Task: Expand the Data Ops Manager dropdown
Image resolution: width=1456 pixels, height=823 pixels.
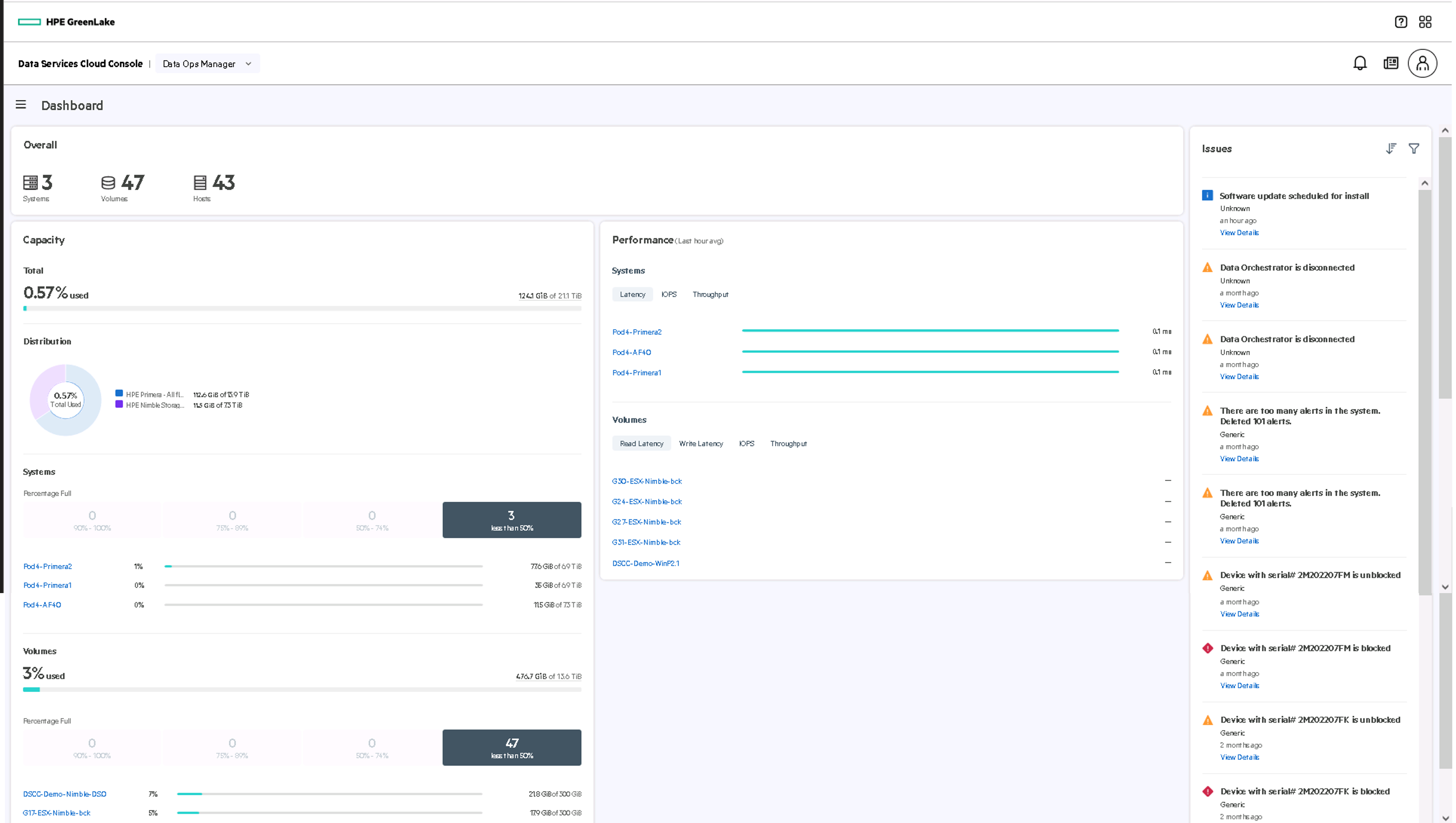Action: [x=207, y=64]
